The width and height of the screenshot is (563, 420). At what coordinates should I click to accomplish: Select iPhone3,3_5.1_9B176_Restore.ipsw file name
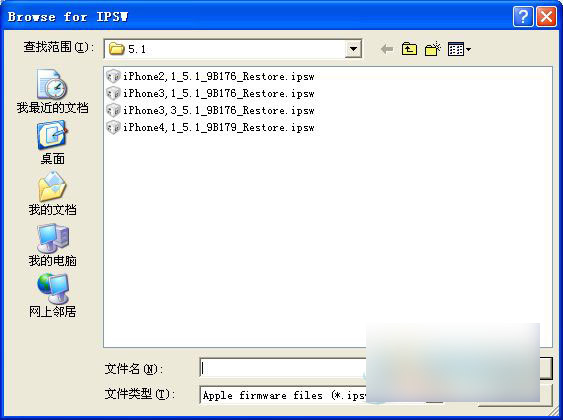click(219, 111)
